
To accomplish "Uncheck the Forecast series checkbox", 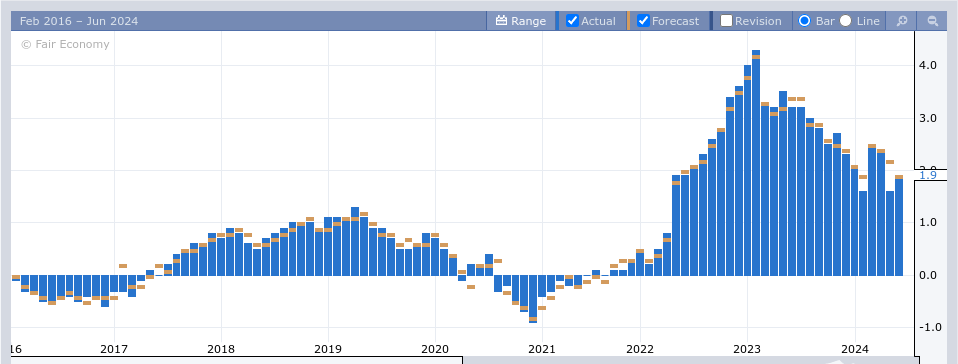I will (x=643, y=21).
